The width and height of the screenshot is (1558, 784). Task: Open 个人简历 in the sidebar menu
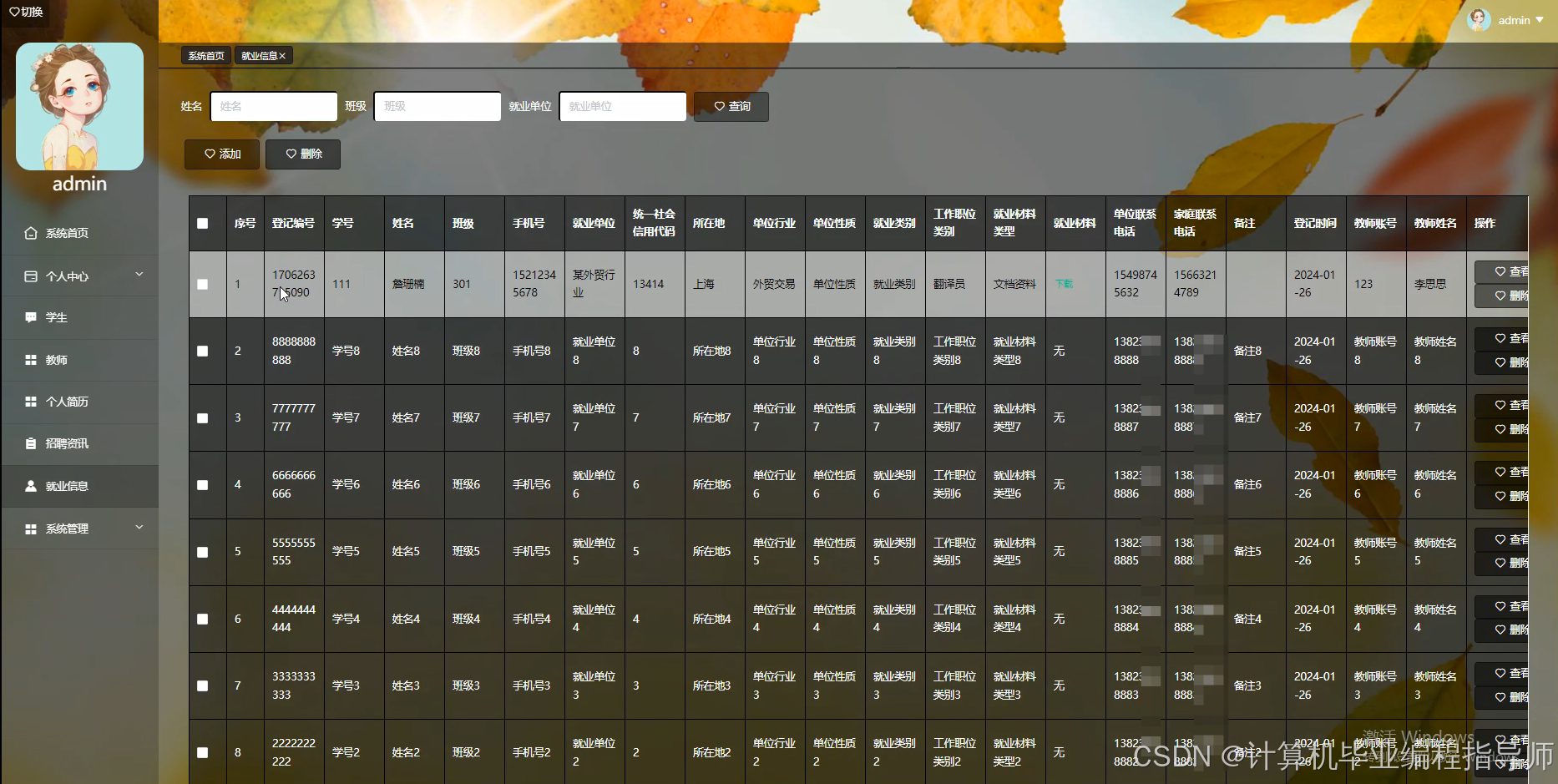click(79, 402)
